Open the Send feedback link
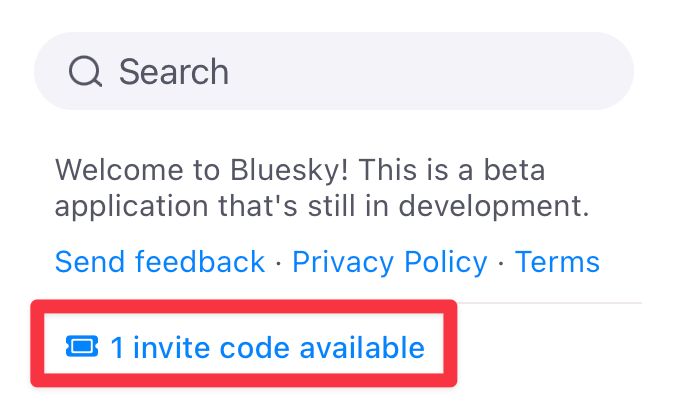Image resolution: width=686 pixels, height=420 pixels. click(x=160, y=262)
